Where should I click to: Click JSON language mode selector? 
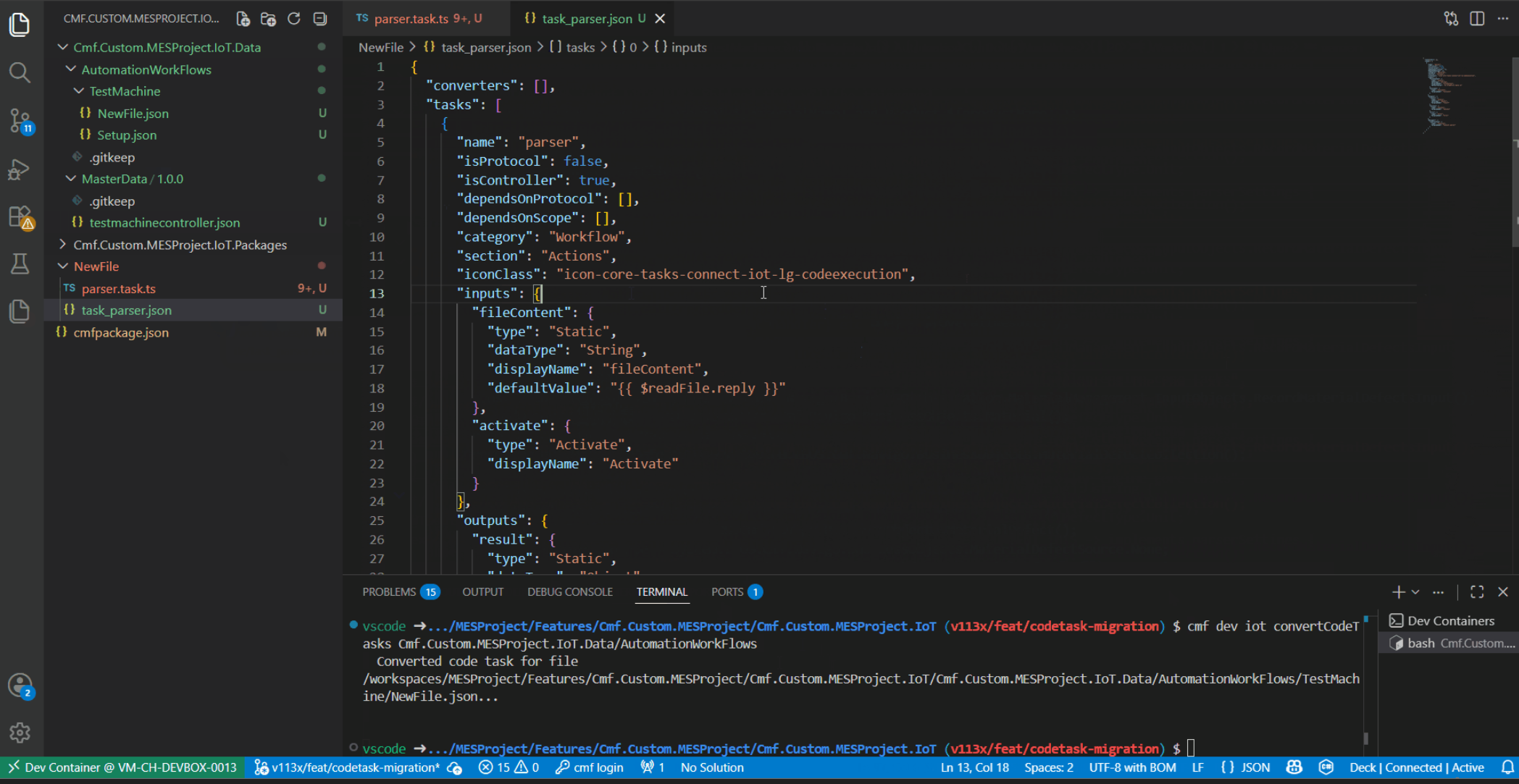1246,767
